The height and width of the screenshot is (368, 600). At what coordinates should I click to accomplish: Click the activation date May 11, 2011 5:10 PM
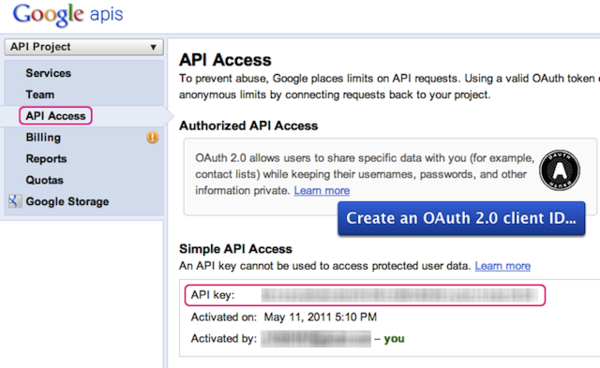point(320,317)
